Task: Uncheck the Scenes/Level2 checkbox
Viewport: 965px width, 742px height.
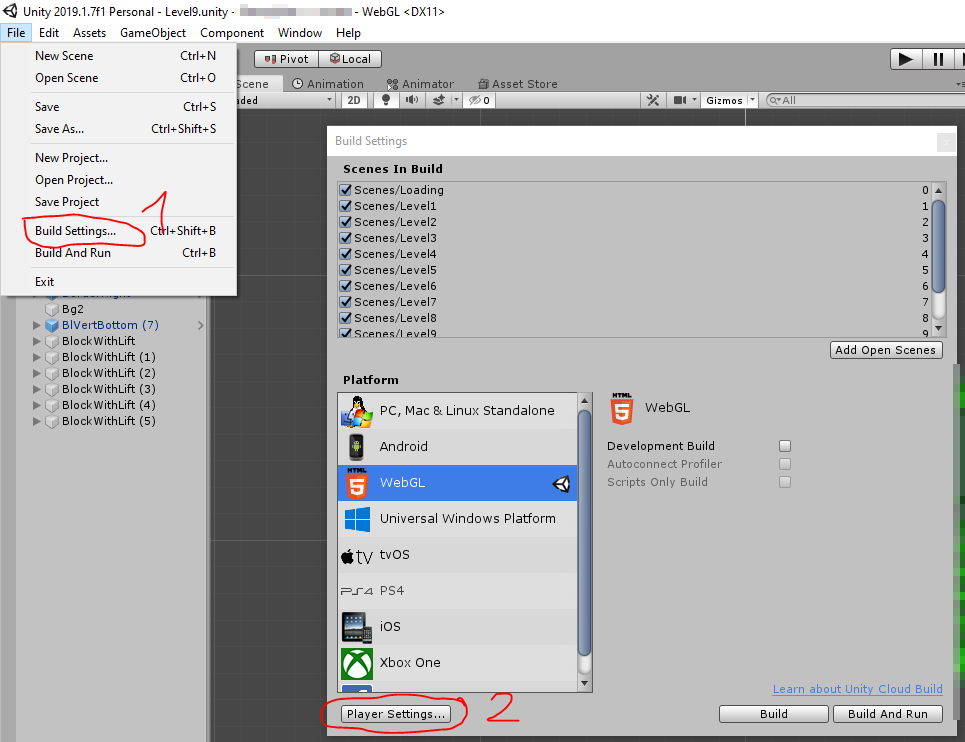Action: coord(346,222)
